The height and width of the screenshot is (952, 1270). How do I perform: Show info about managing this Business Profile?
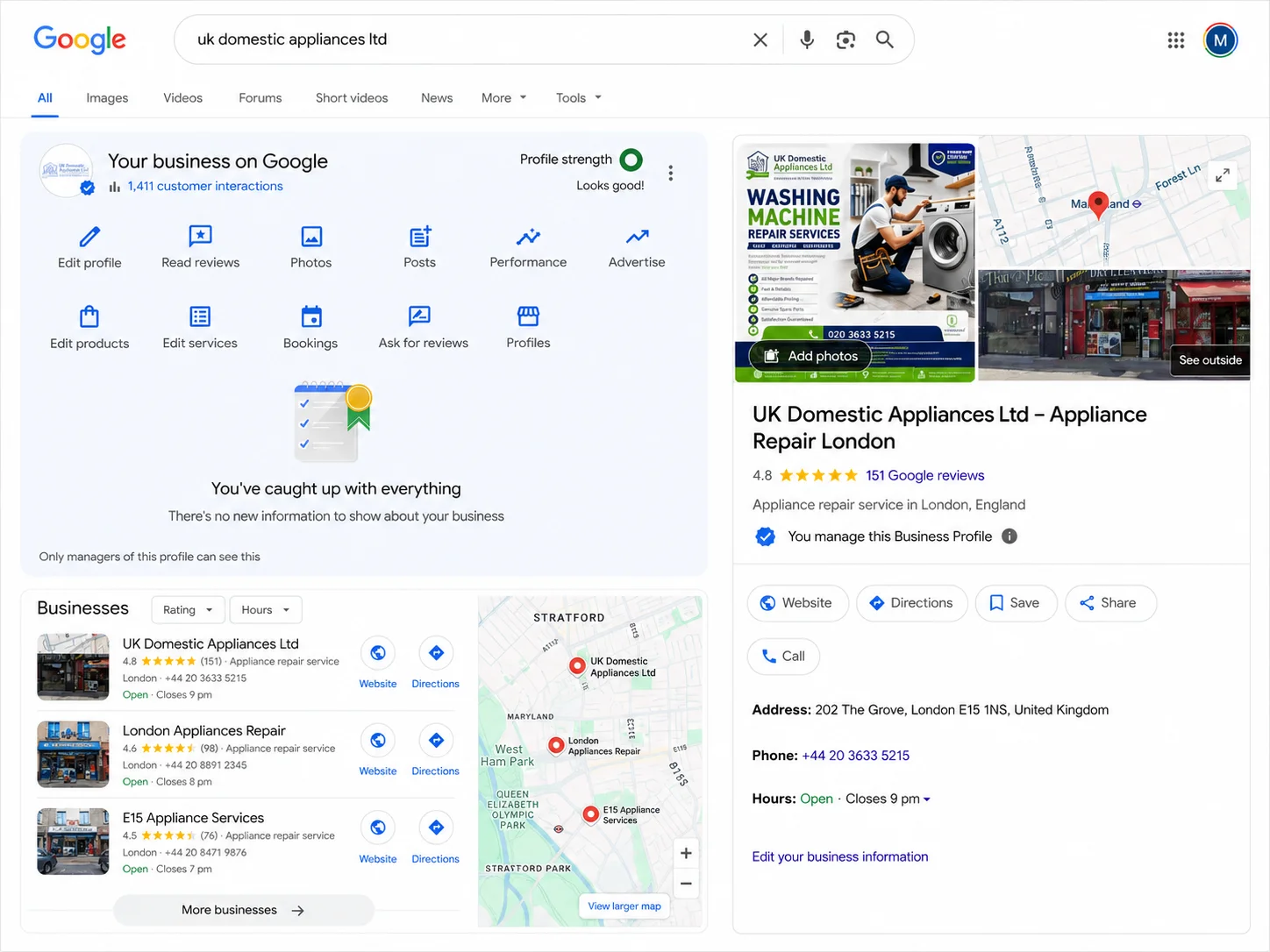coord(1010,536)
